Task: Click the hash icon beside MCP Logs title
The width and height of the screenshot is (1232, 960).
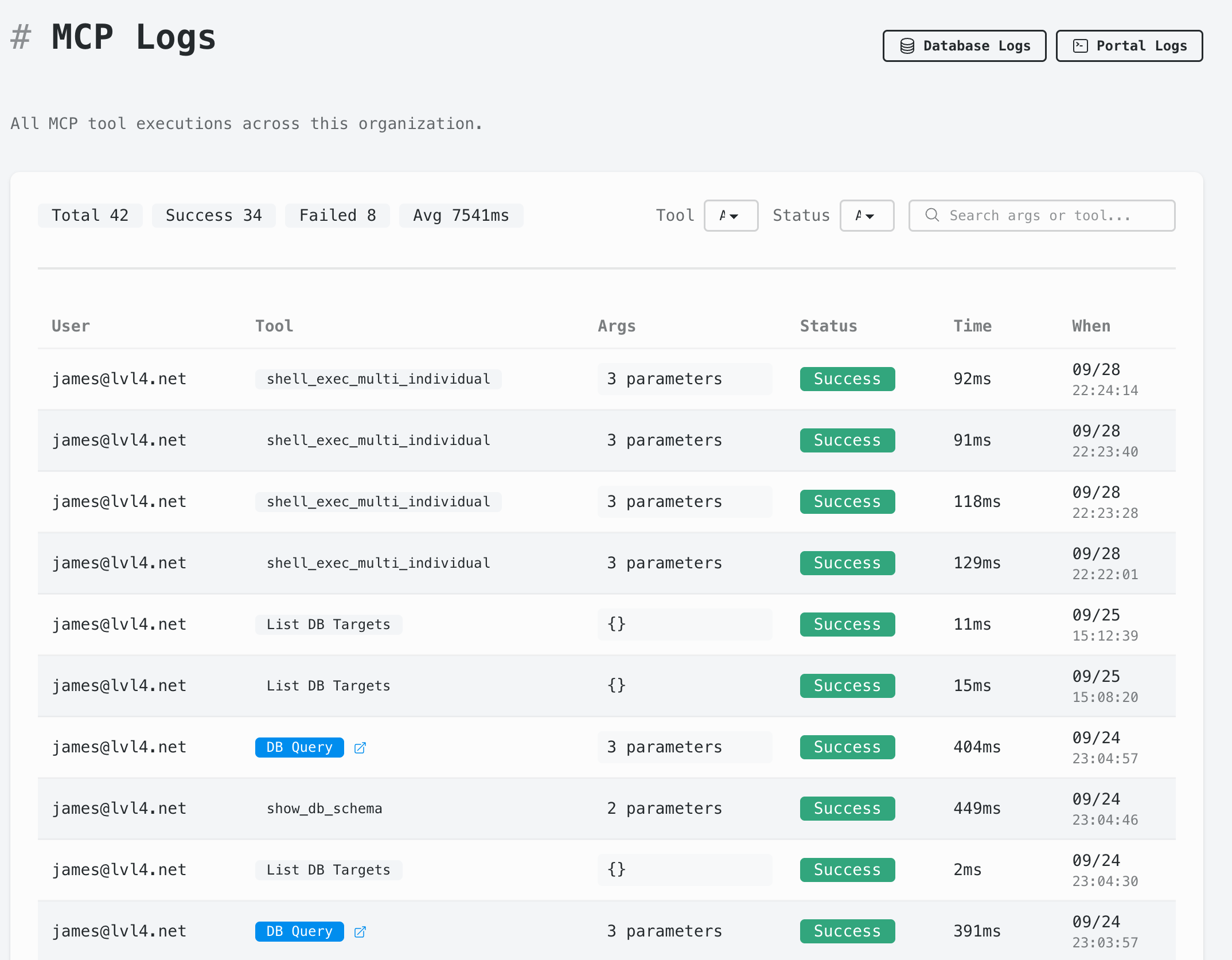Action: point(20,37)
